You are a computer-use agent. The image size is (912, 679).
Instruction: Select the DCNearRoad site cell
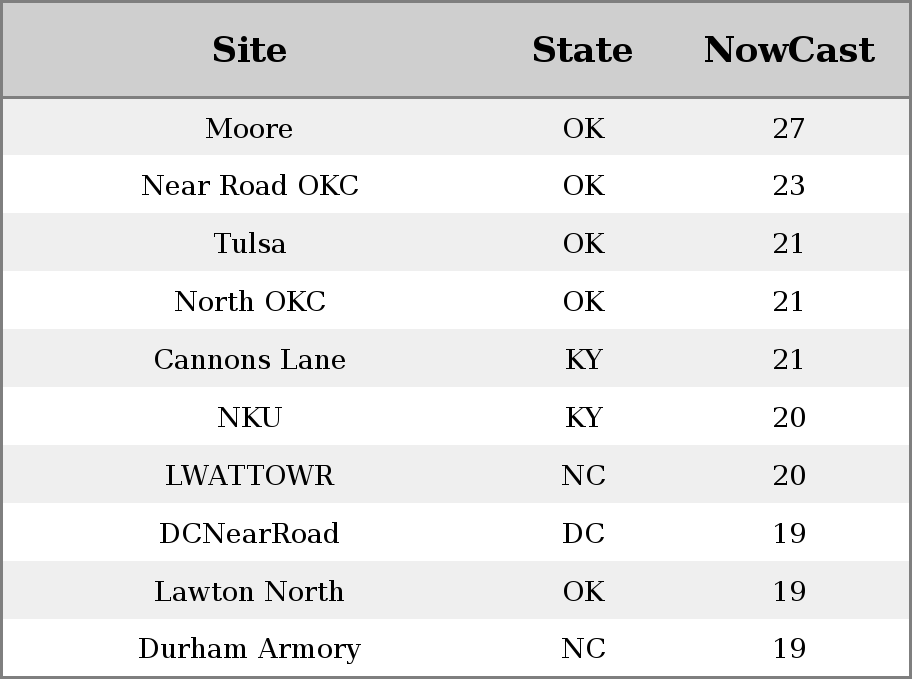249,533
